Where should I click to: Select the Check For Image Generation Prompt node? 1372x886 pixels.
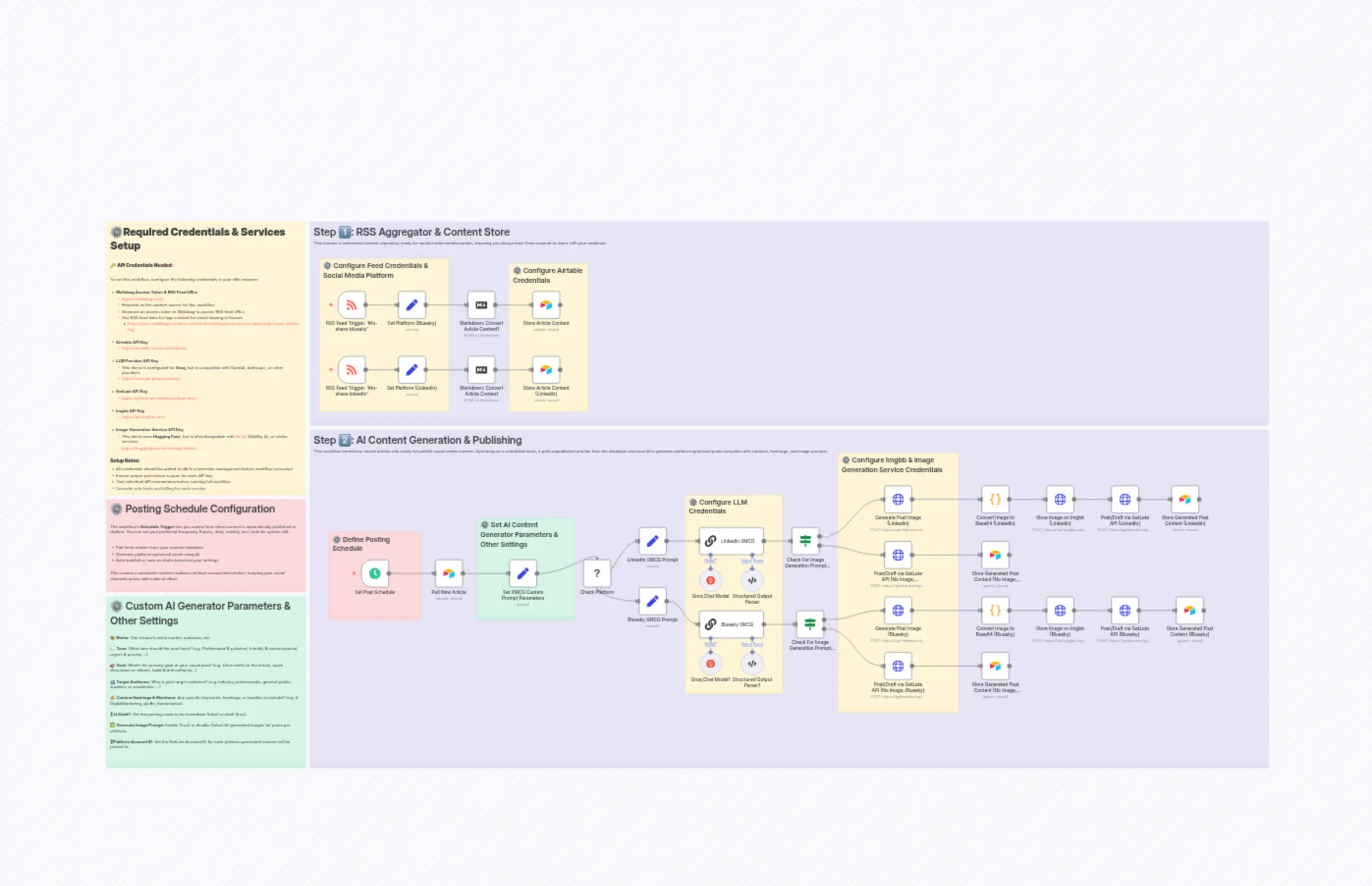805,541
